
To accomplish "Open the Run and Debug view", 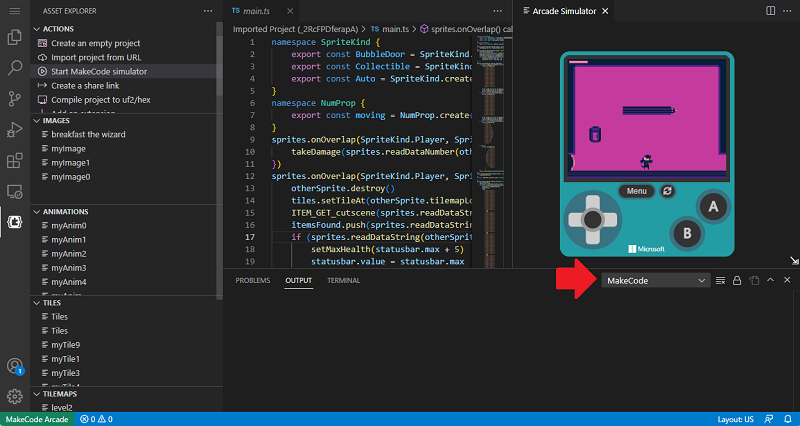I will pos(15,130).
